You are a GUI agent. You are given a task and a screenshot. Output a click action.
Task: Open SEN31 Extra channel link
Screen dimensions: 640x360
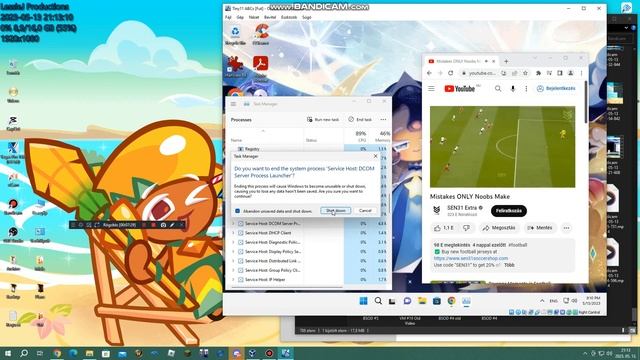pos(462,208)
